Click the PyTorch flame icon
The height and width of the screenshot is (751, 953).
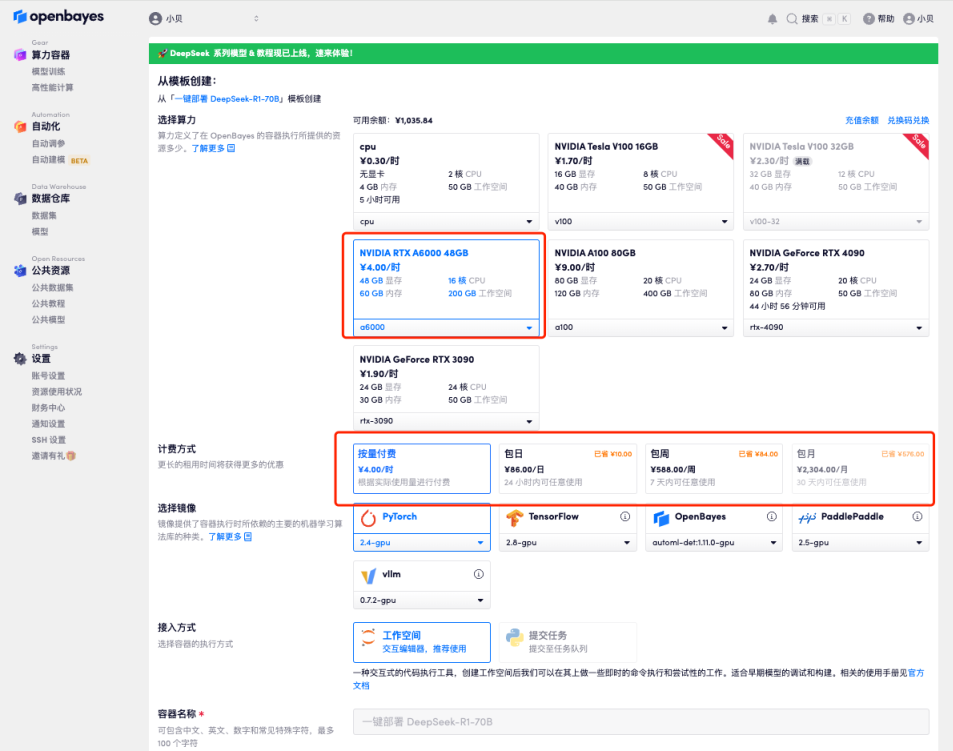tap(368, 518)
